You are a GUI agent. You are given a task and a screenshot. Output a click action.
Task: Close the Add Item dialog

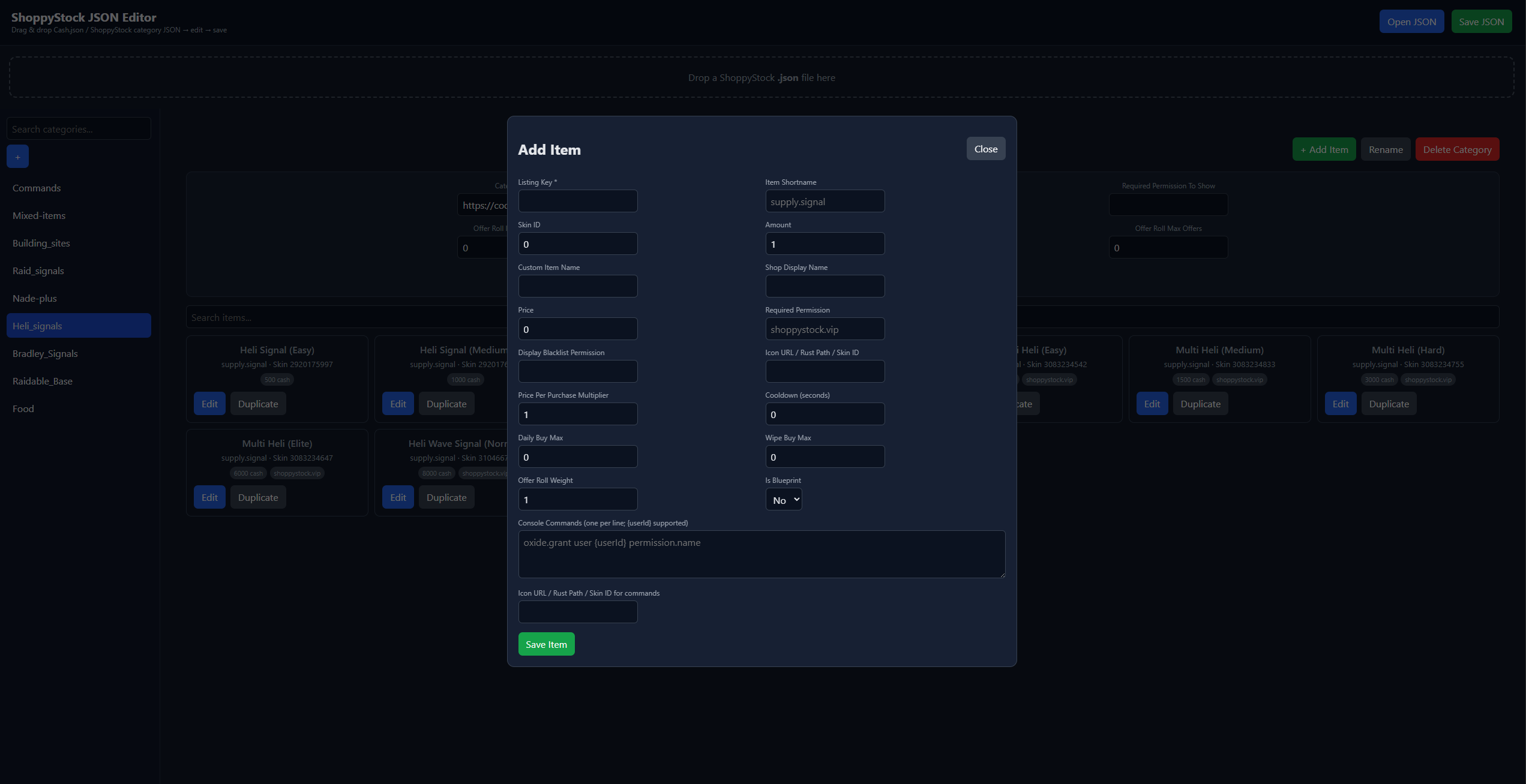click(986, 149)
